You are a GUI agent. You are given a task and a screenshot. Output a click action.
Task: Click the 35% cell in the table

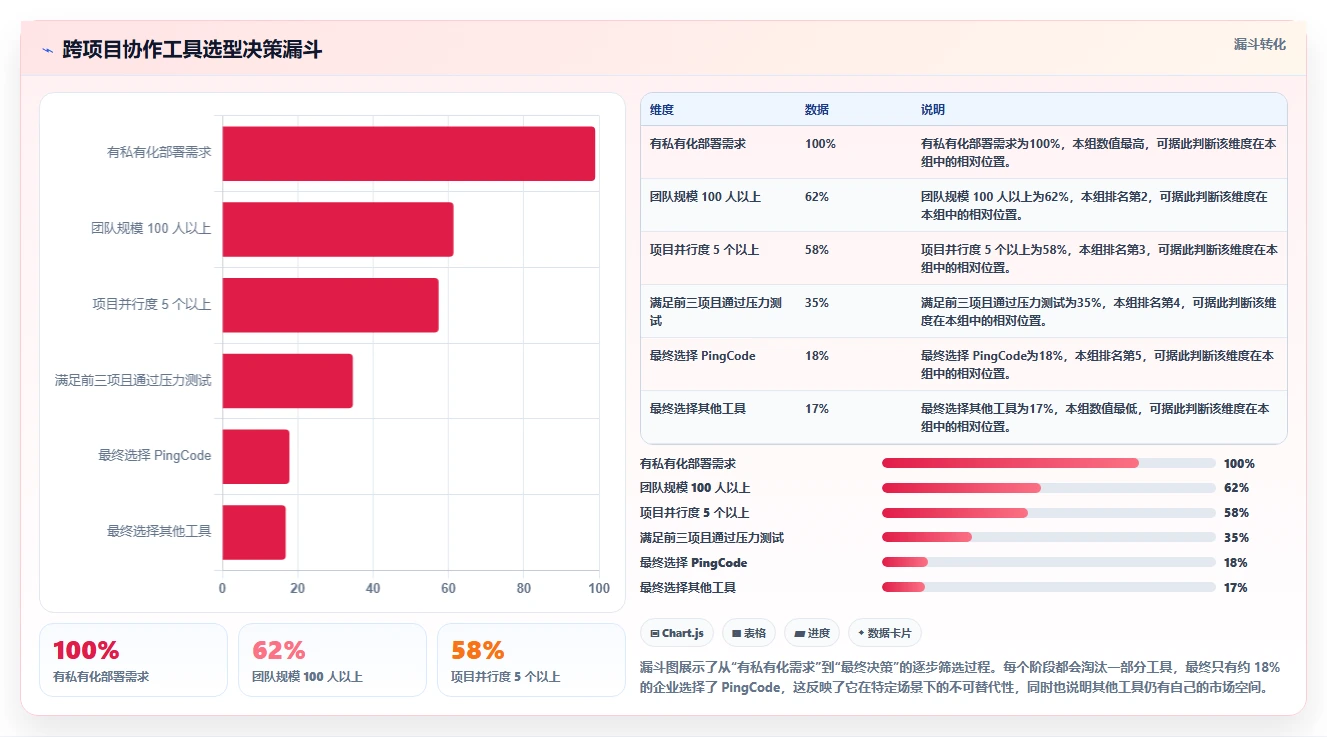(817, 303)
